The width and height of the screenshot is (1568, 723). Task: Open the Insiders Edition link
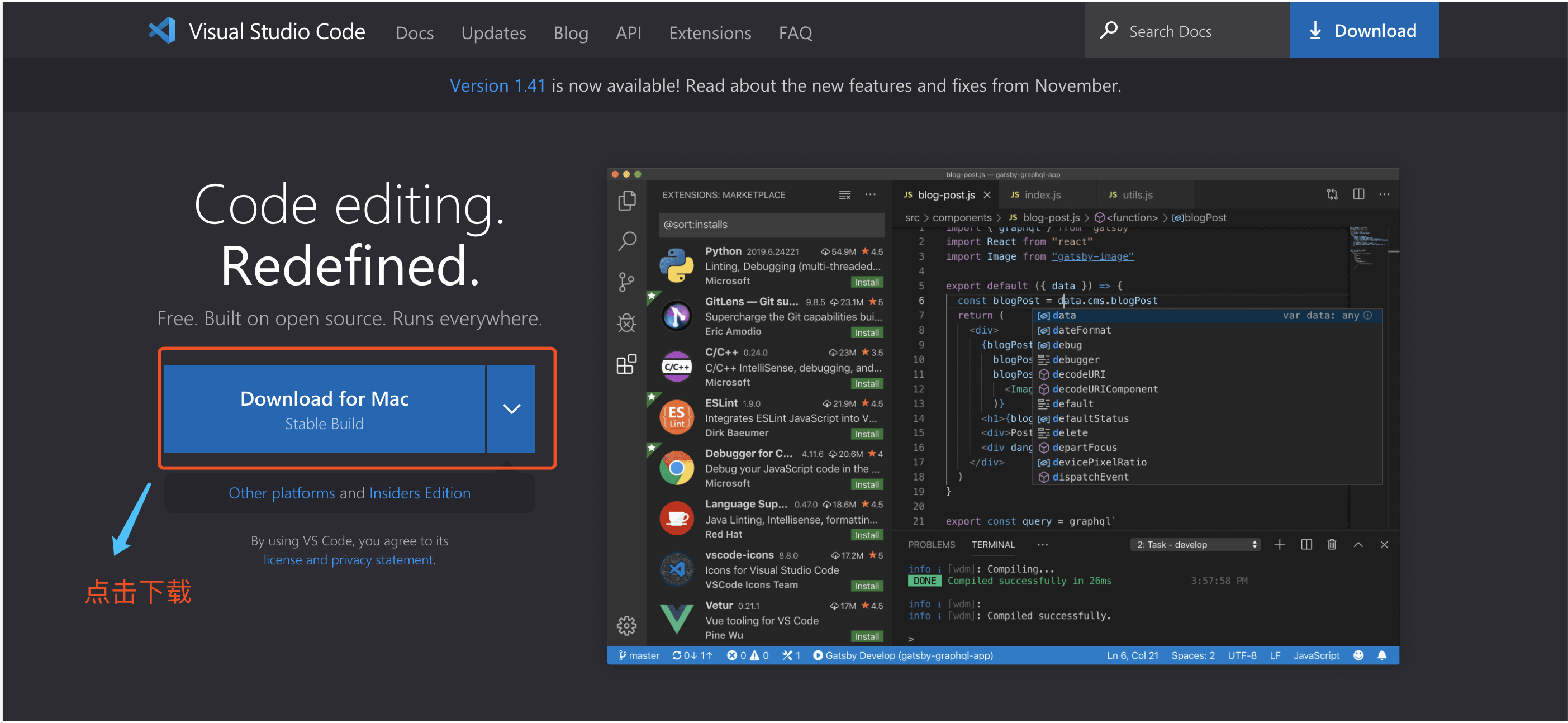[420, 493]
